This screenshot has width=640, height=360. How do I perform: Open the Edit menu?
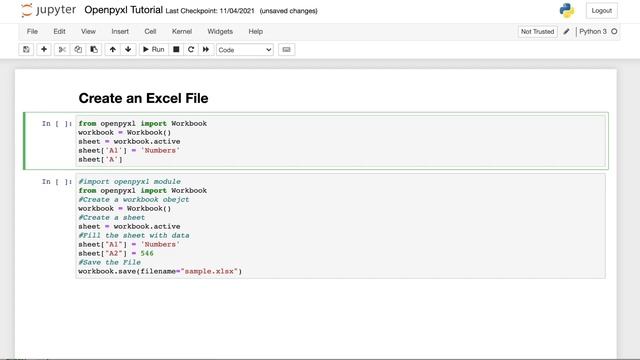59,31
